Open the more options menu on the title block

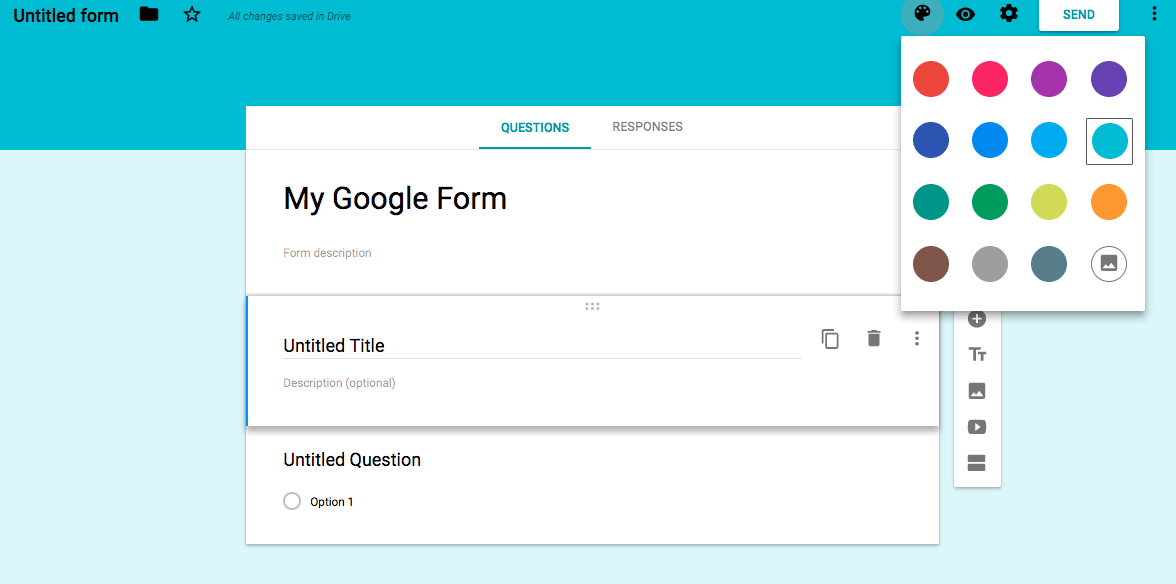[x=916, y=338]
